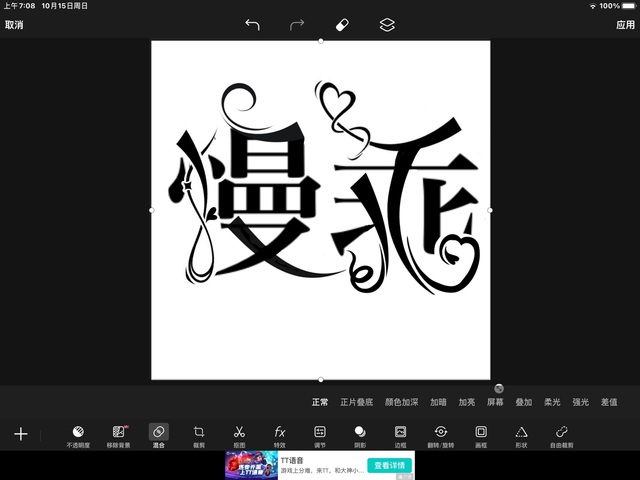Select the 抠图 scissors cutout tool
Viewport: 640px width, 480px height.
pos(239,435)
